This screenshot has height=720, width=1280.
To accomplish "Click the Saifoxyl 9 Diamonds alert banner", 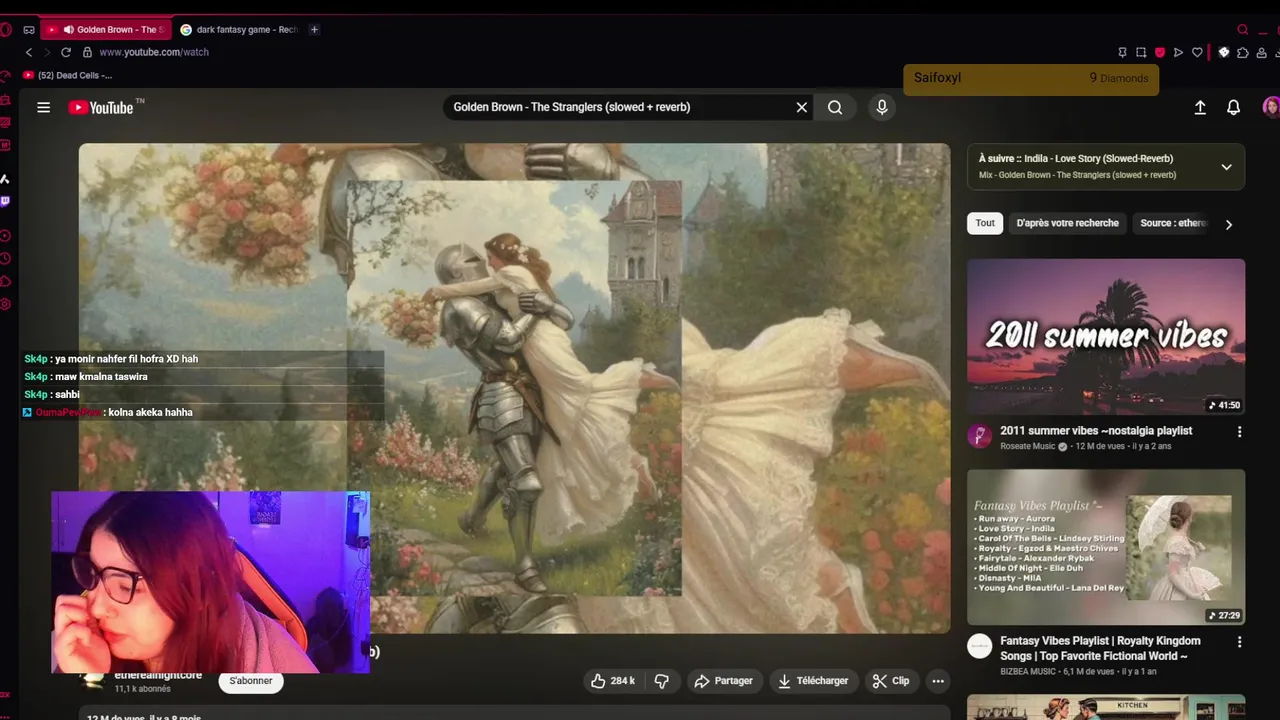I will 1031,78.
